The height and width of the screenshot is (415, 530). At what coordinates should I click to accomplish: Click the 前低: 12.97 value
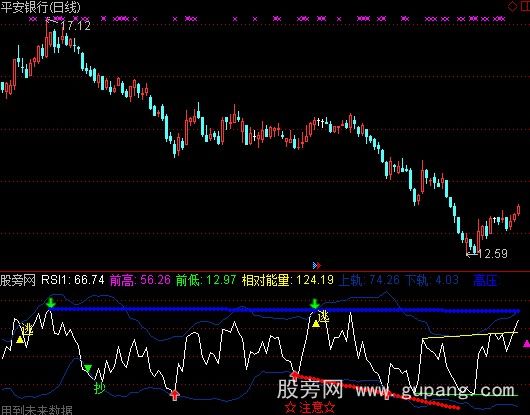point(206,280)
